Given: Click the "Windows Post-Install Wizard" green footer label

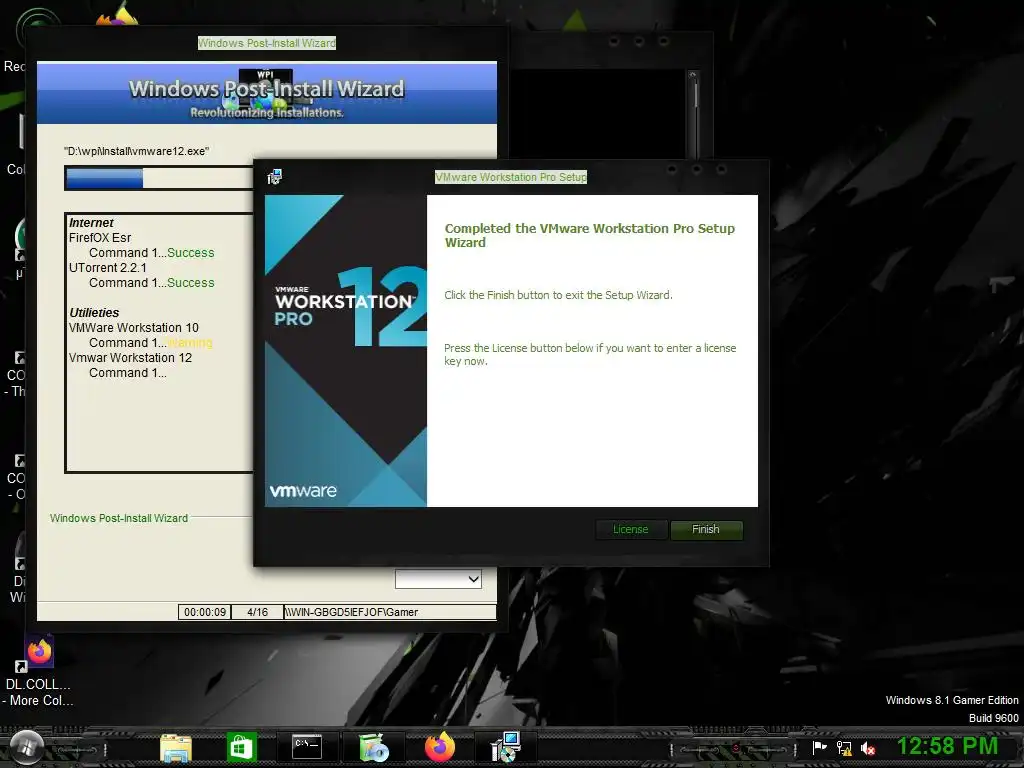Looking at the screenshot, I should click(x=119, y=518).
